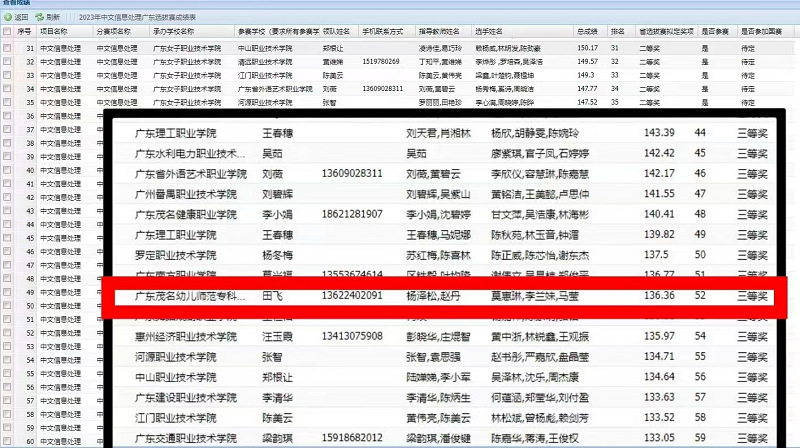Click the 是否参加国赛 column header
800x448 pixels.
761,32
